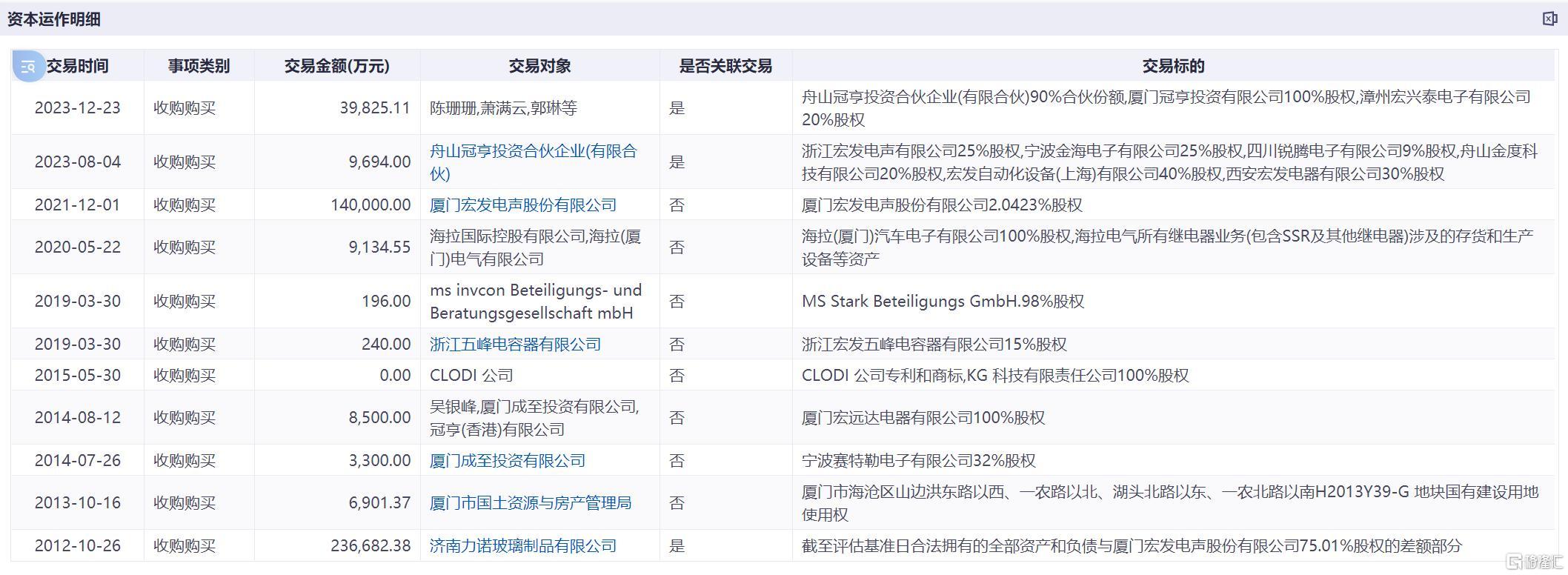
Task: Click target text 宁波赛特勒电子有限公司32%股权
Action: (918, 461)
